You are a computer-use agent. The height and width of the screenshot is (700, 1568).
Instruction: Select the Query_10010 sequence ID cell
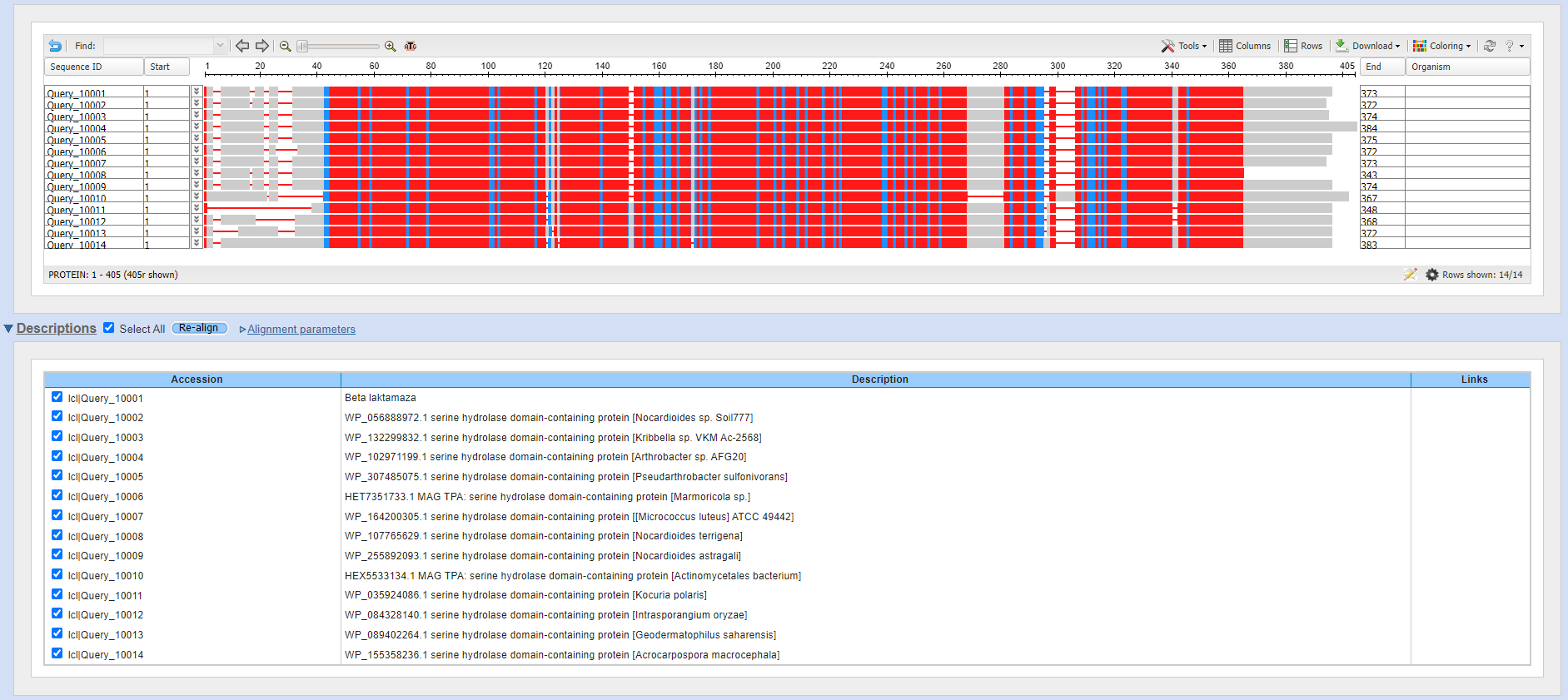[x=93, y=197]
